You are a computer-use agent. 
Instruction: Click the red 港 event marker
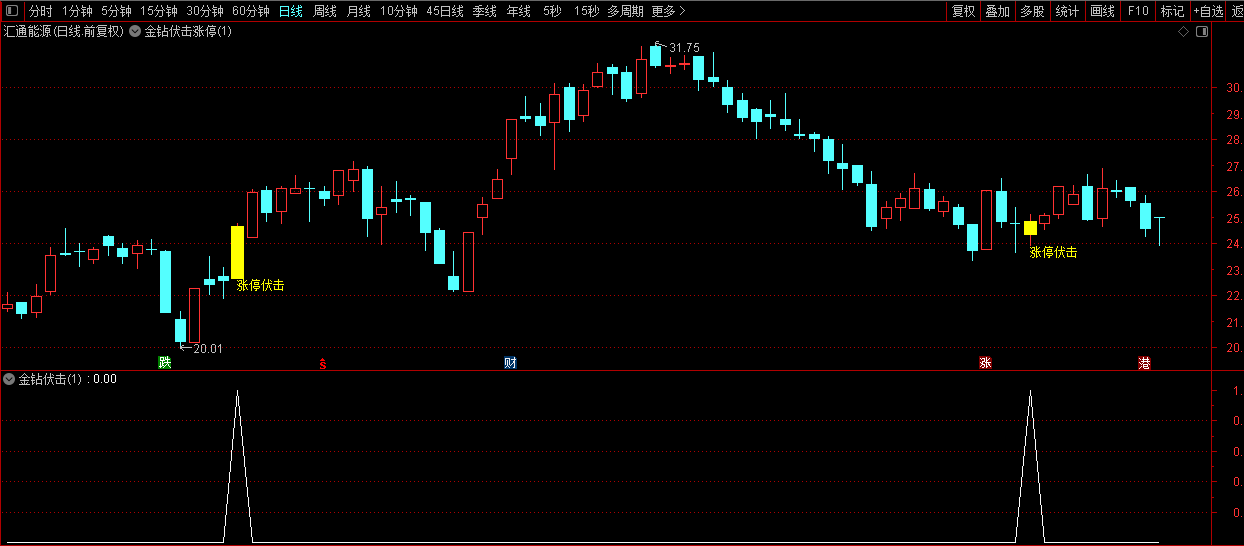(x=1144, y=363)
